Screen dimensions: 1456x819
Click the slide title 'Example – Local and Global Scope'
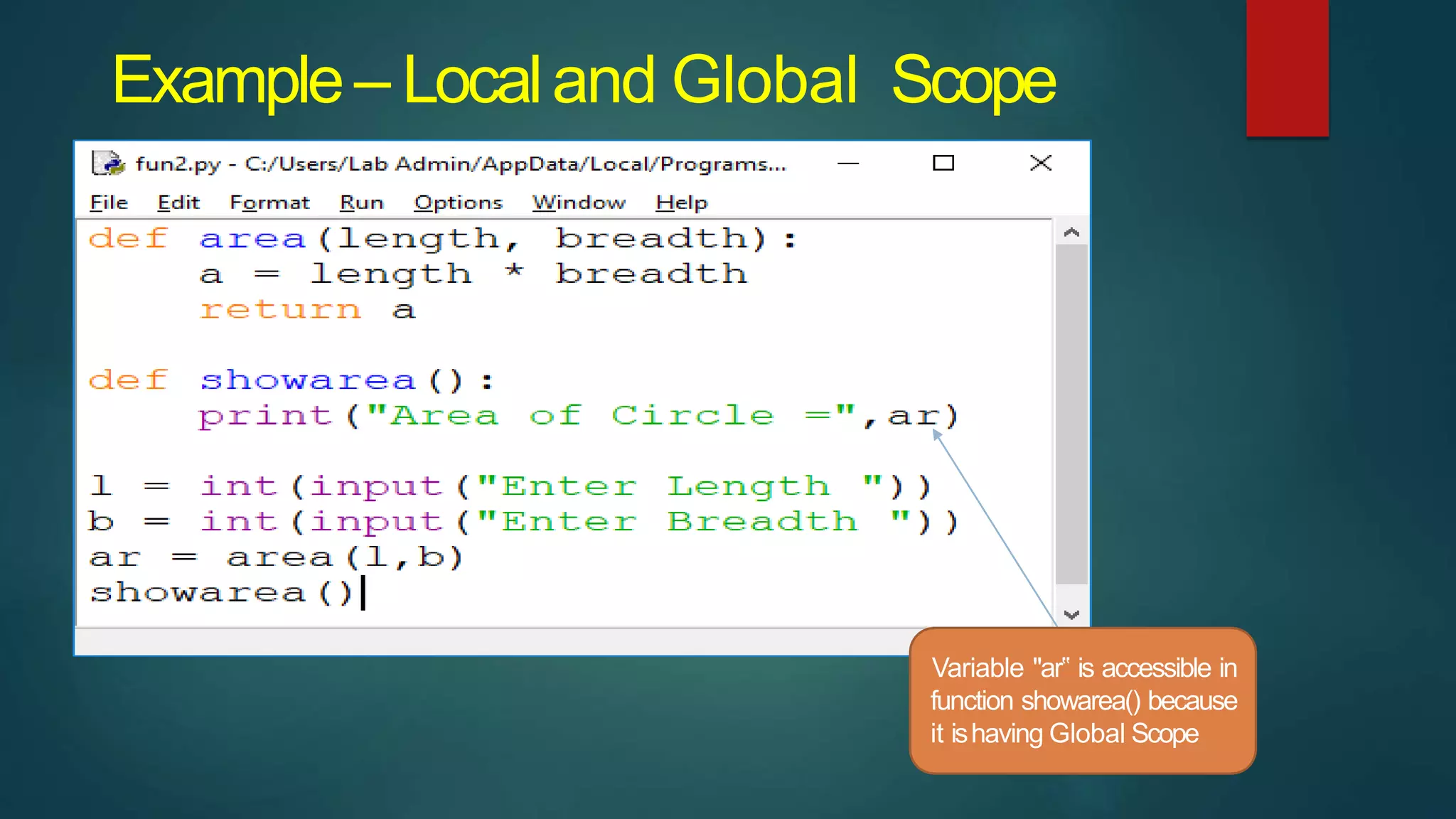584,80
